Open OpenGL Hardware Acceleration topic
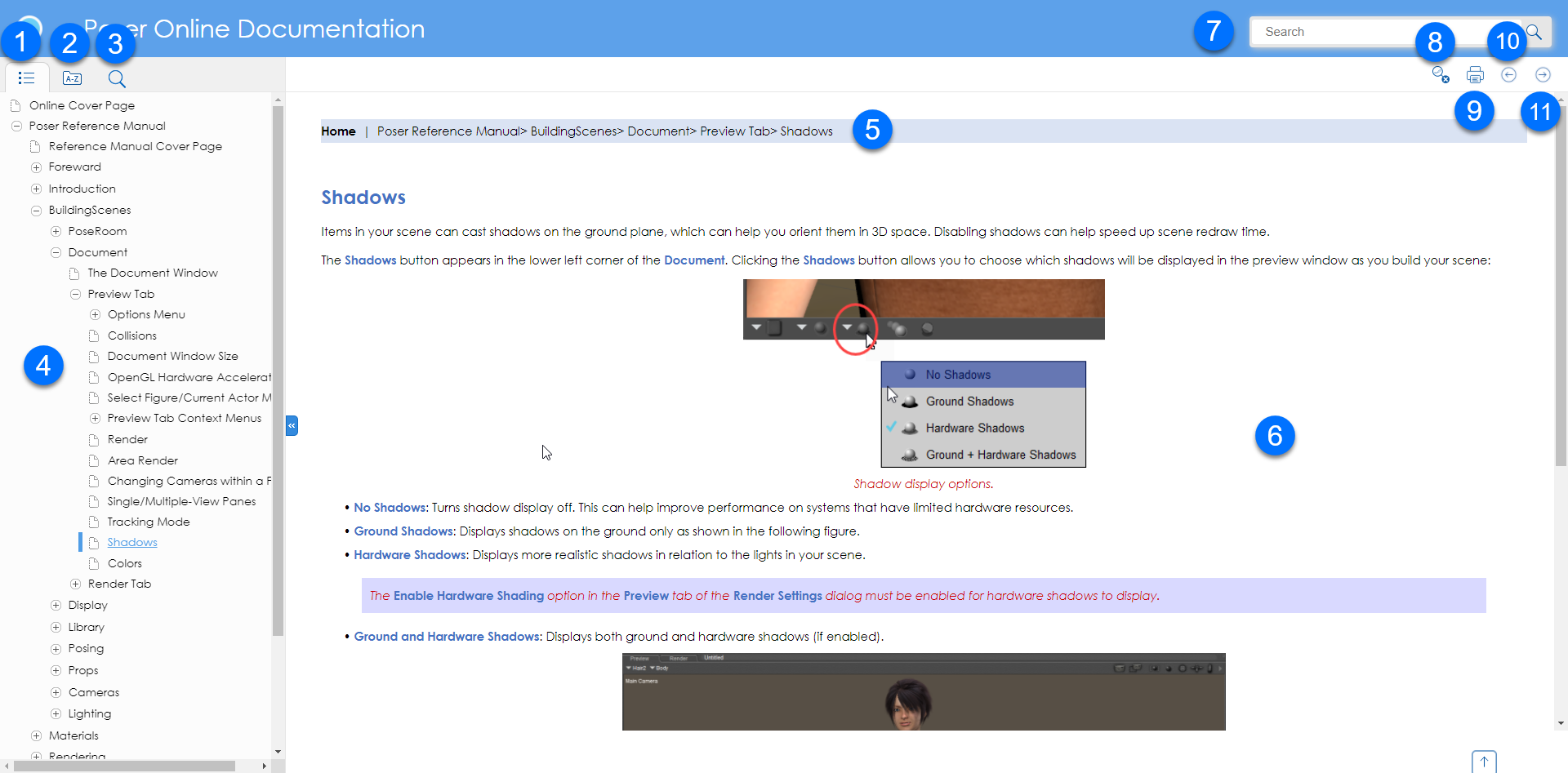 click(x=189, y=377)
